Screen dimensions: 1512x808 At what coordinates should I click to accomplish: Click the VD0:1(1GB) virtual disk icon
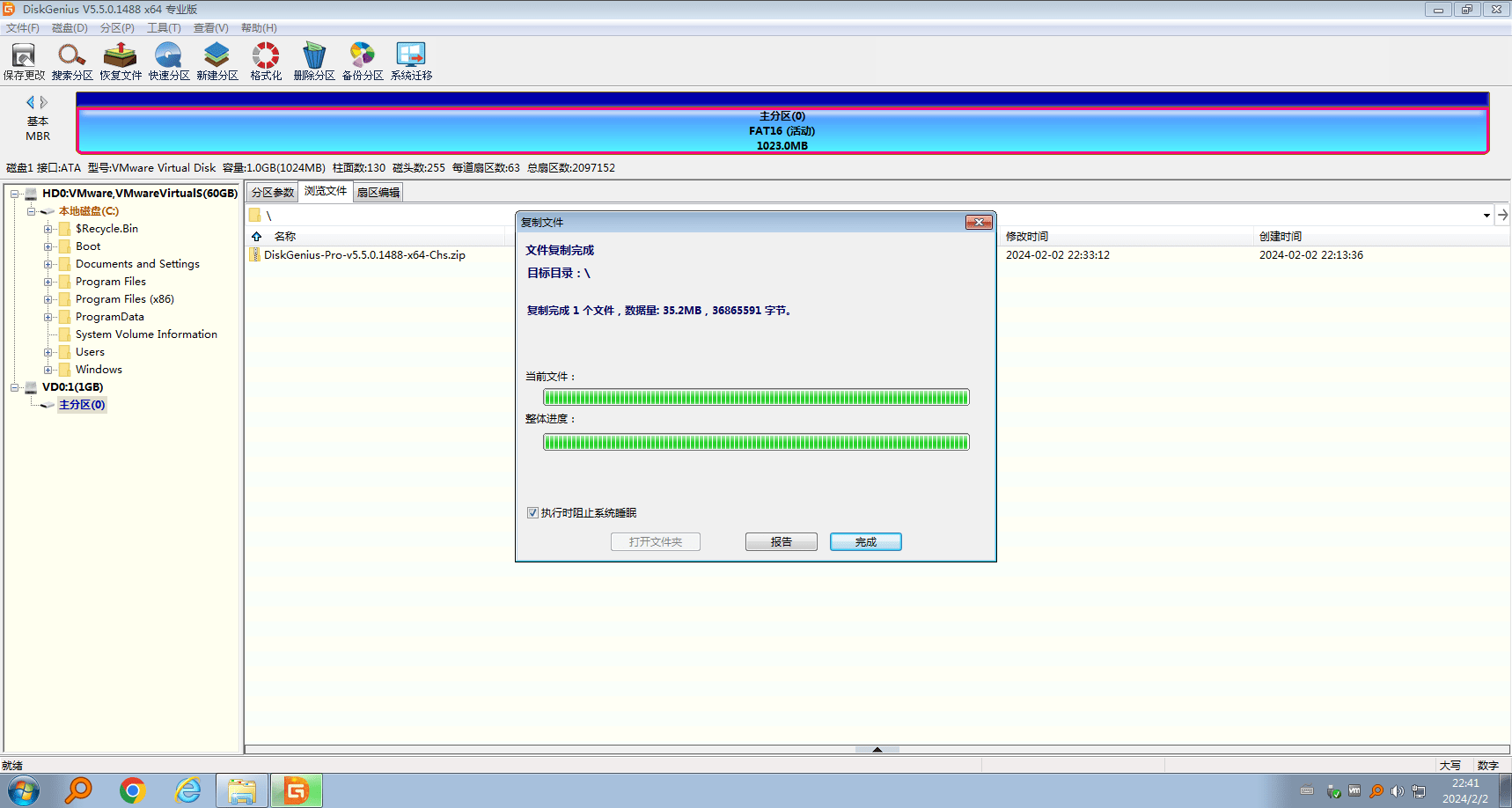click(31, 387)
